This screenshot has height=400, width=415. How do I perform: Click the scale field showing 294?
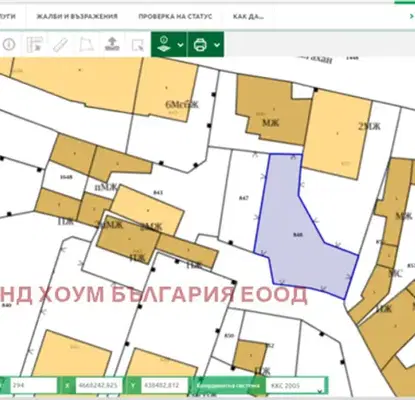click(x=34, y=385)
